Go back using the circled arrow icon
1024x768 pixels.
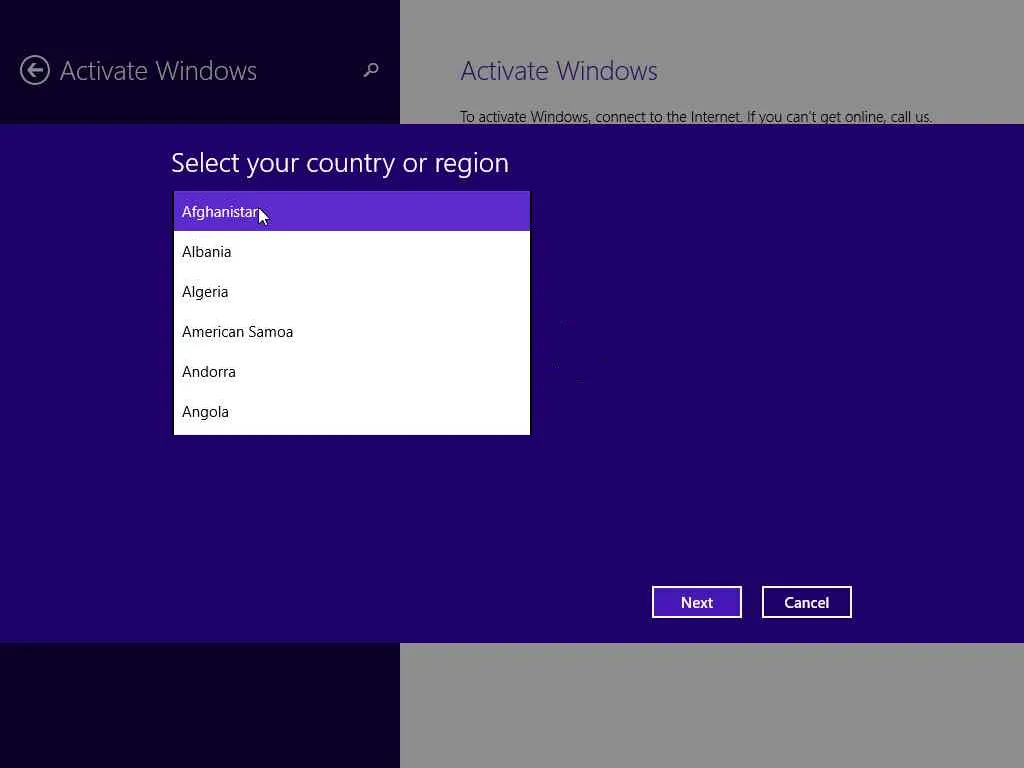35,71
